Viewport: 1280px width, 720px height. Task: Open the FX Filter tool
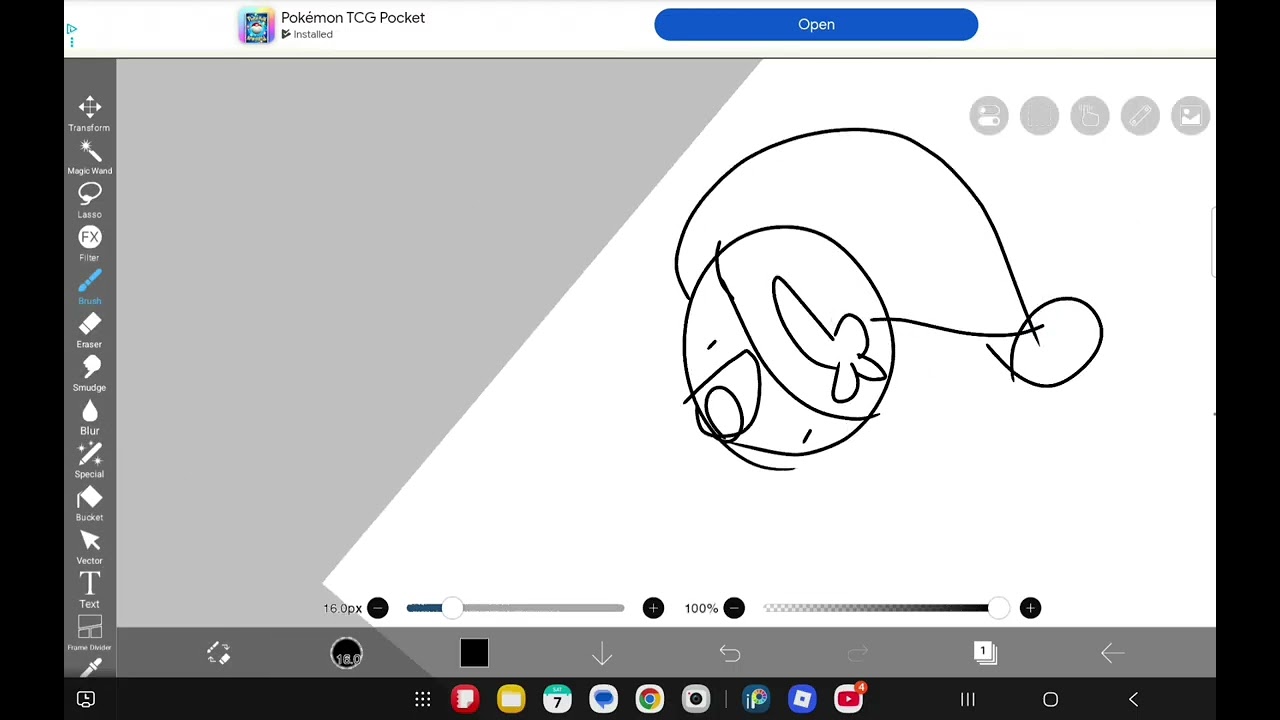point(89,243)
